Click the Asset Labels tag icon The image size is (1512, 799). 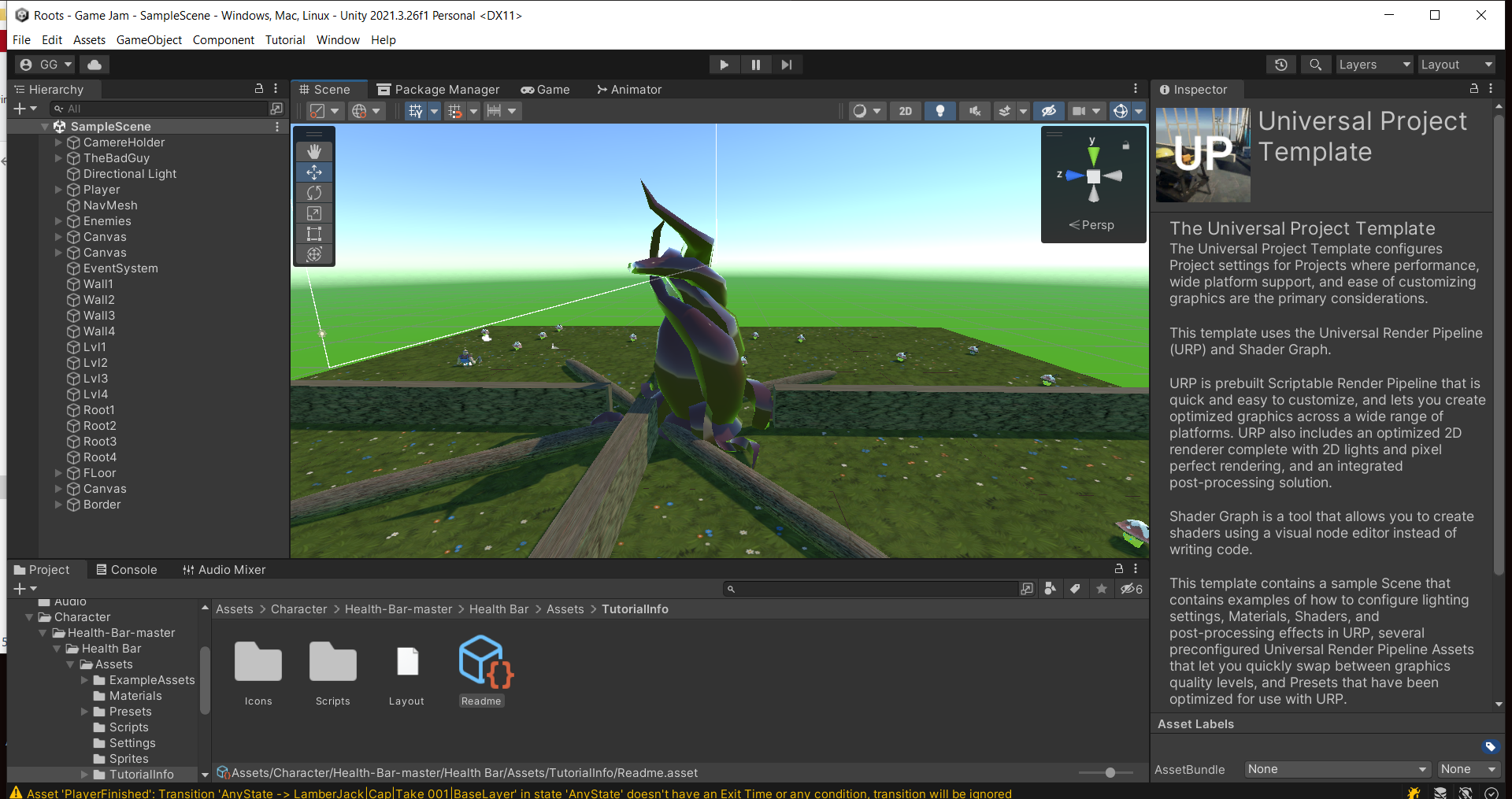coord(1490,746)
